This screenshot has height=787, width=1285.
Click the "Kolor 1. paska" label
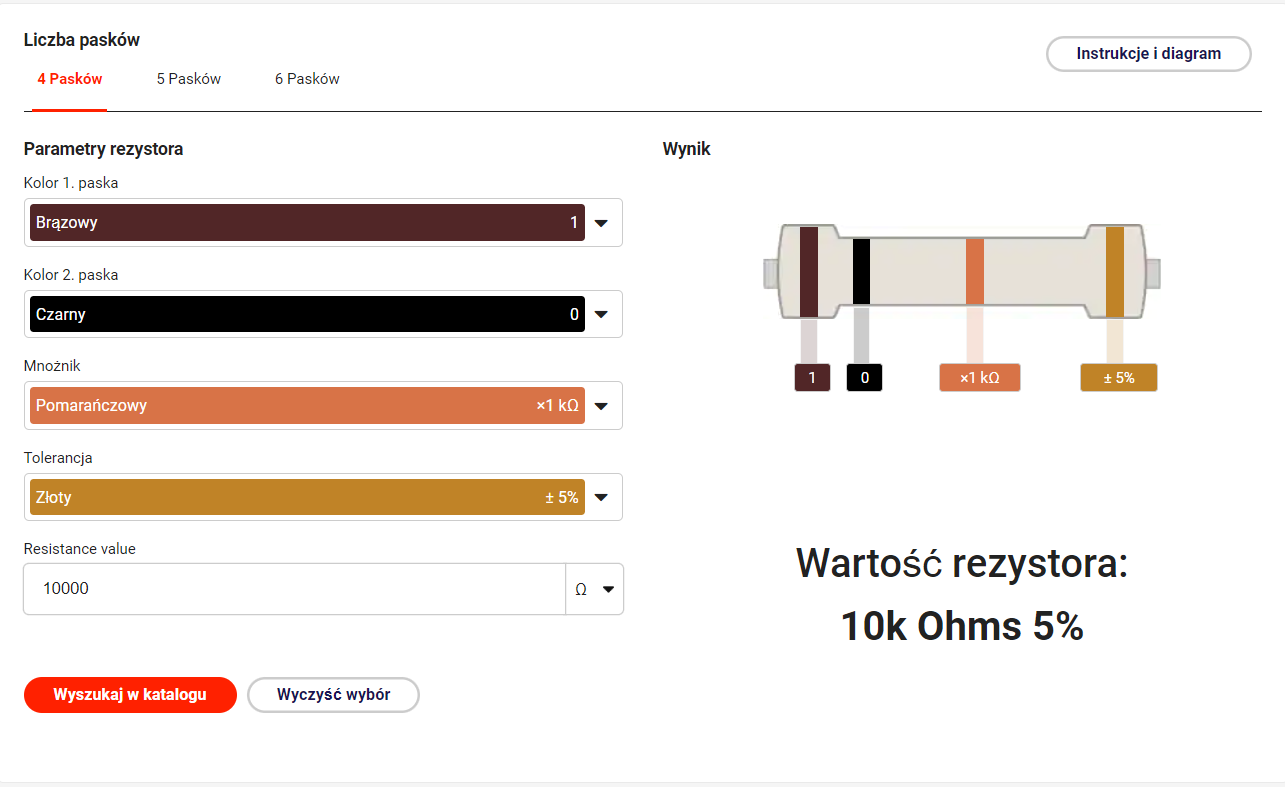point(71,183)
